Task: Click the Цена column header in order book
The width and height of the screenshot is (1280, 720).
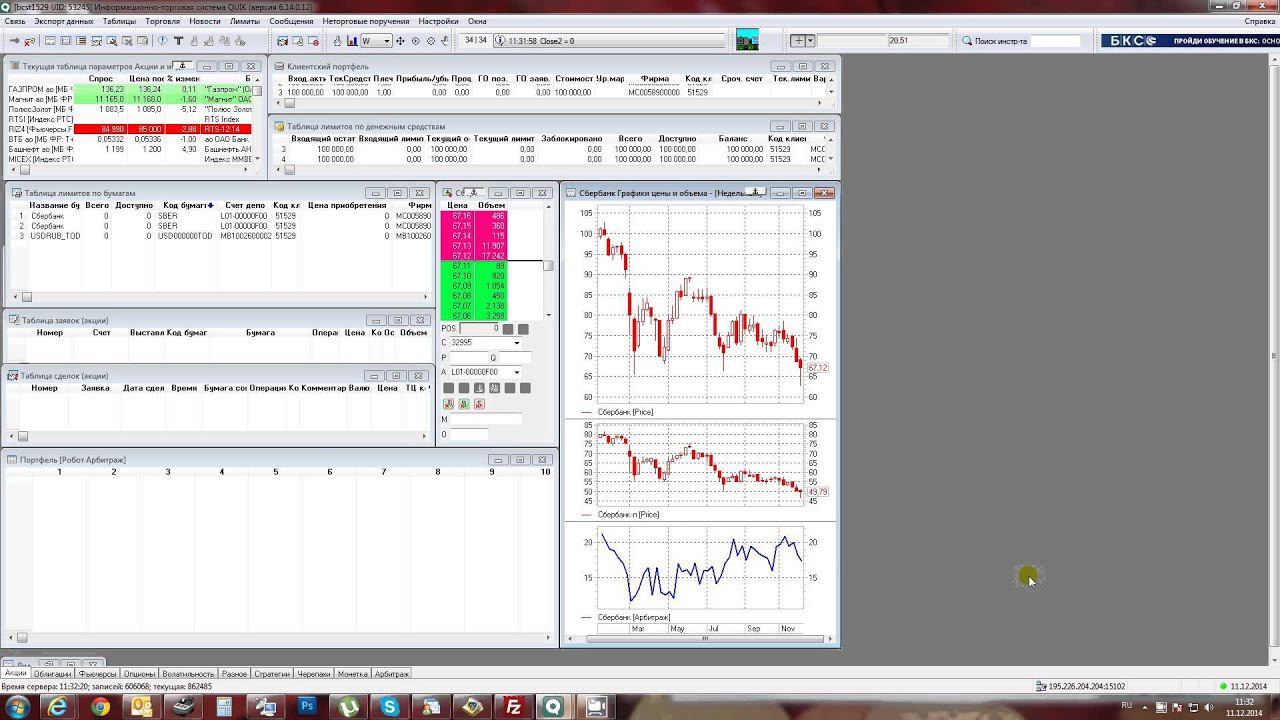Action: click(457, 205)
